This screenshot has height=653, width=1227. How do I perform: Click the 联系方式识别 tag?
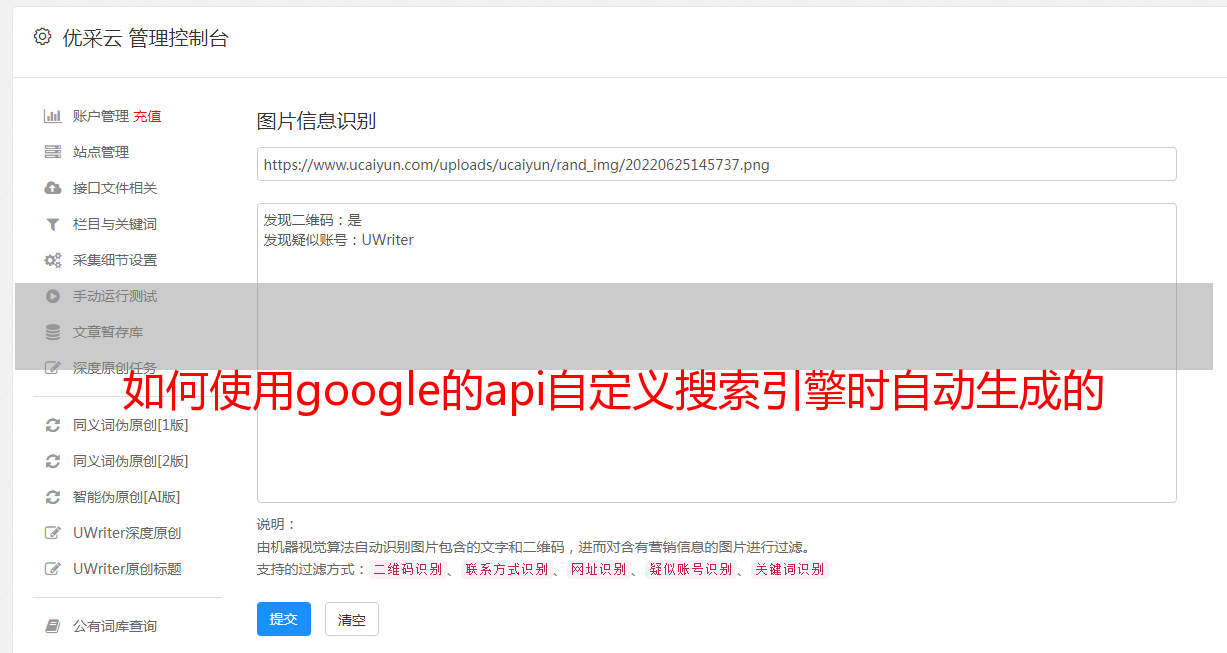pyautogui.click(x=507, y=569)
